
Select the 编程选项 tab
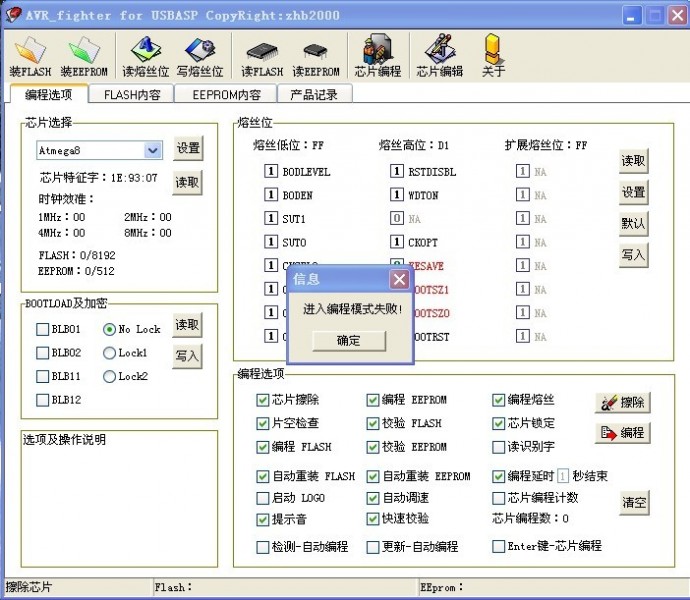48,95
